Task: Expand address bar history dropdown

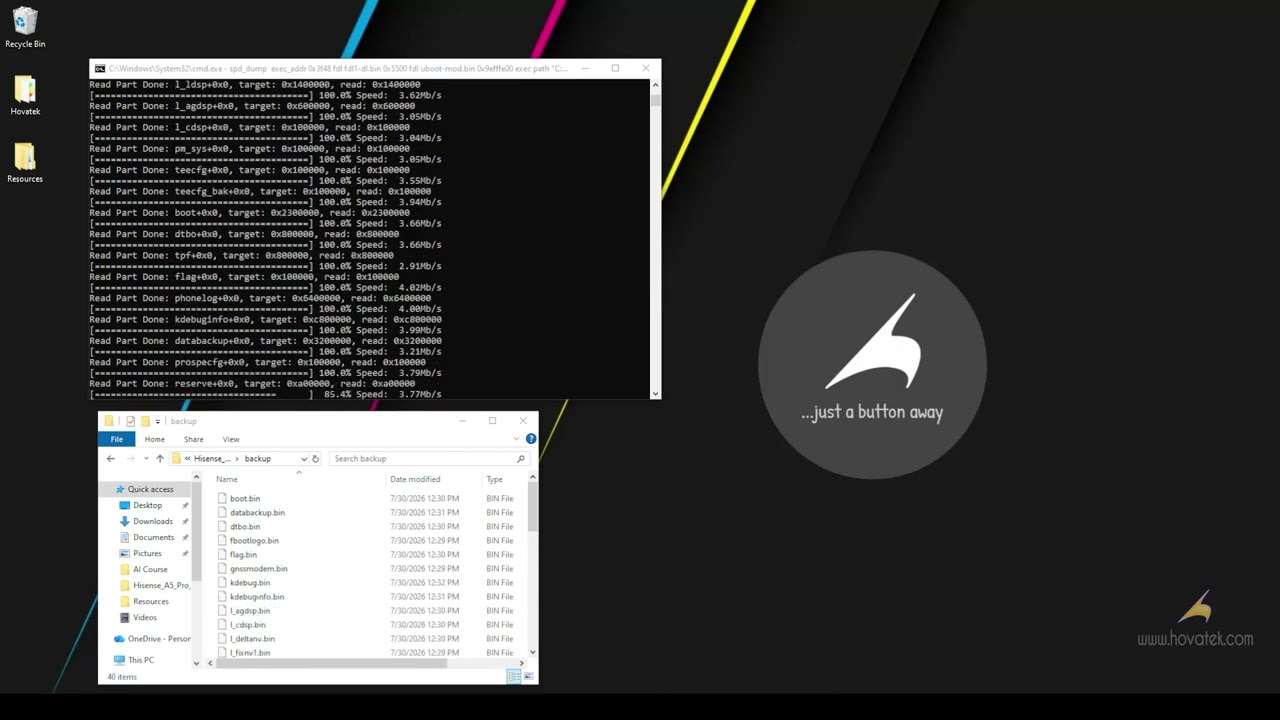Action: point(304,459)
